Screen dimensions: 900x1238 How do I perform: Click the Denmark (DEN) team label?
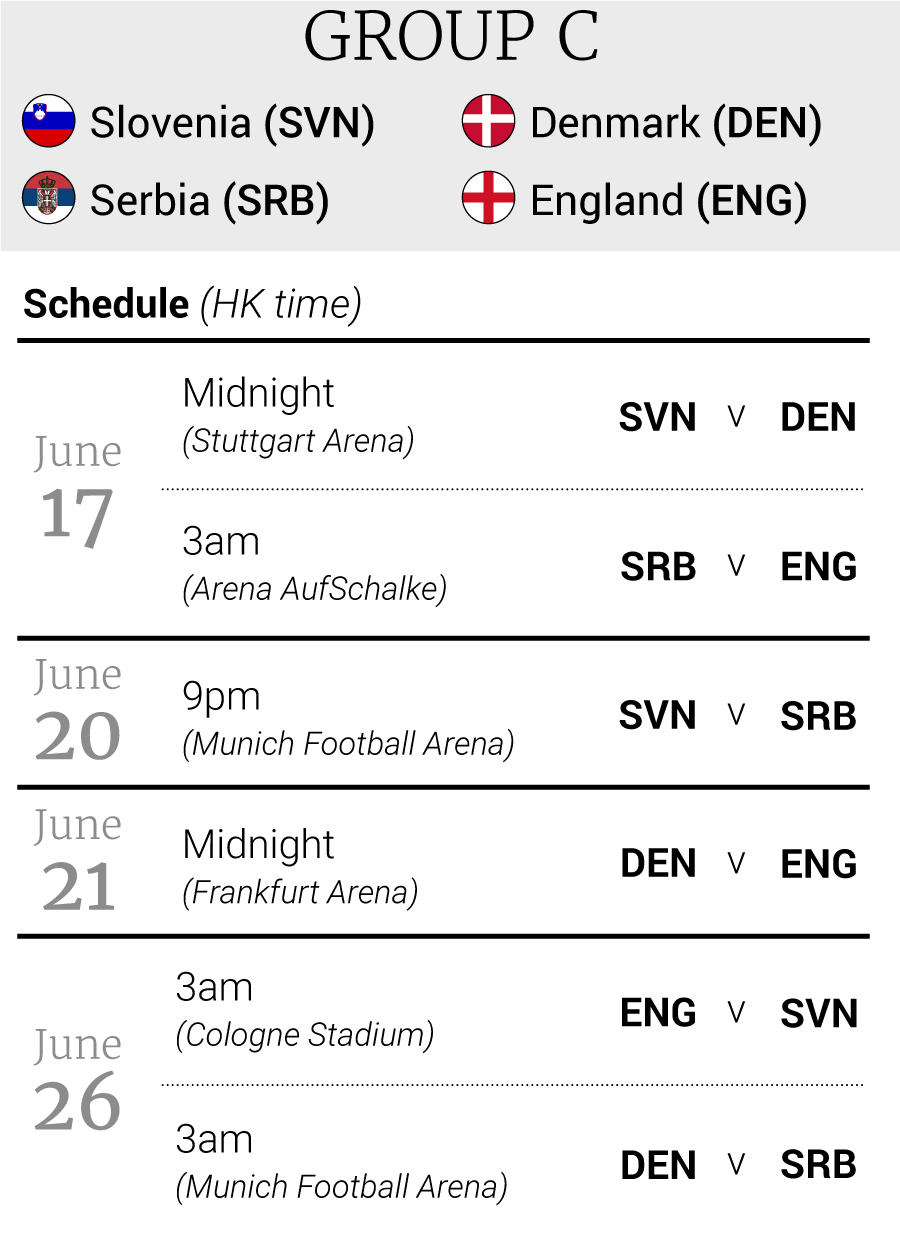point(676,123)
